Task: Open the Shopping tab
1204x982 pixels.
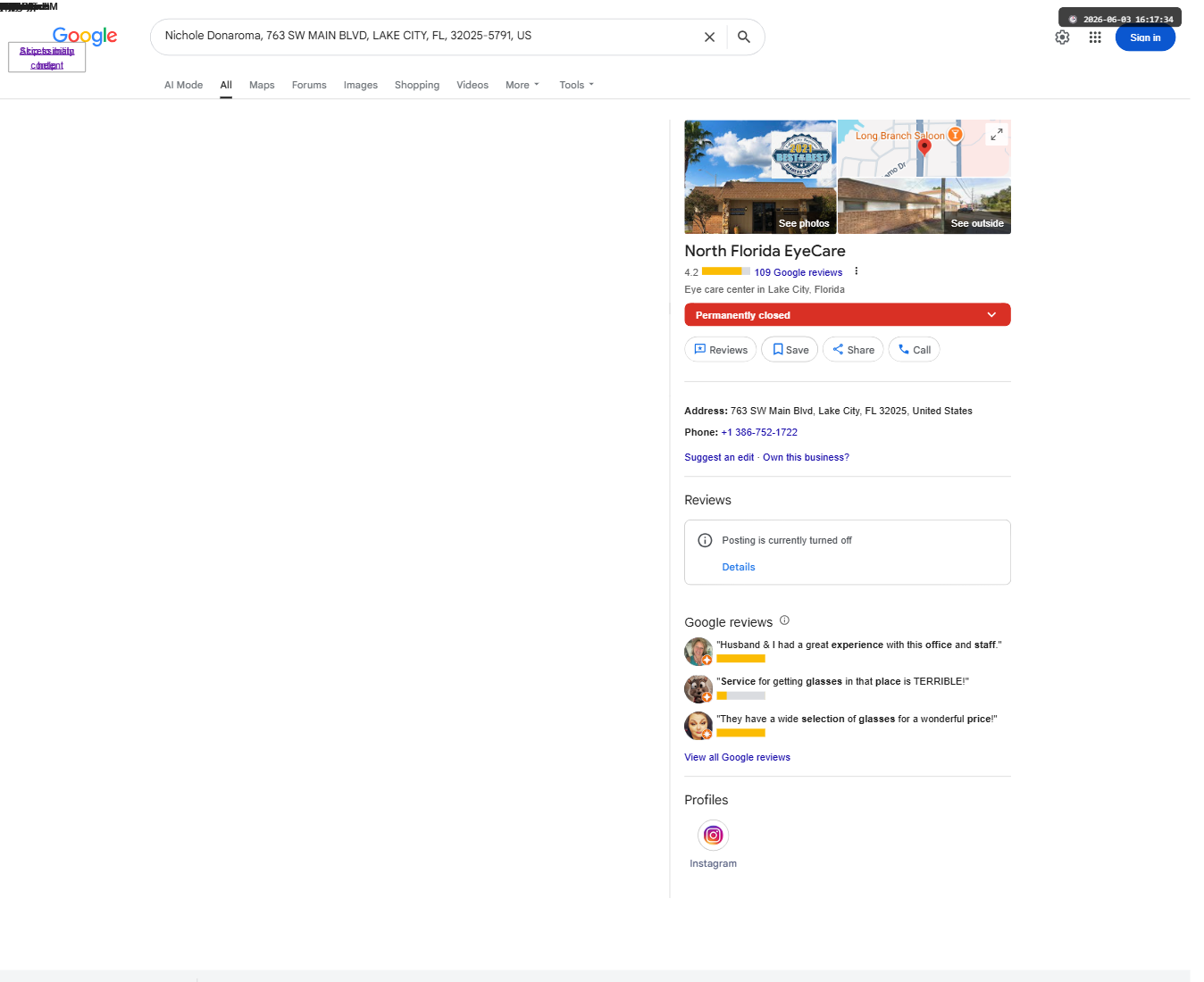Action: pos(417,85)
